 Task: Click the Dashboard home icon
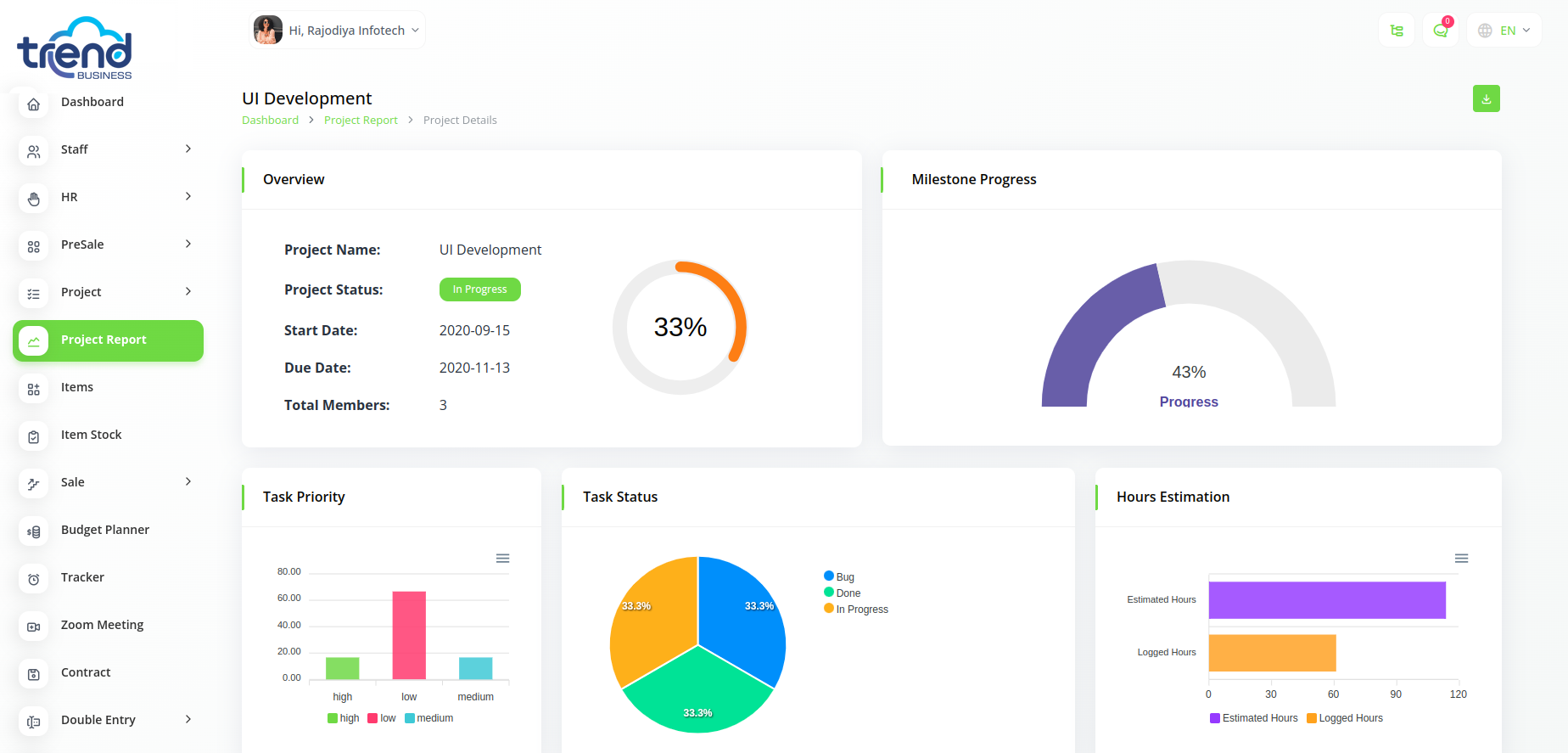pyautogui.click(x=34, y=103)
